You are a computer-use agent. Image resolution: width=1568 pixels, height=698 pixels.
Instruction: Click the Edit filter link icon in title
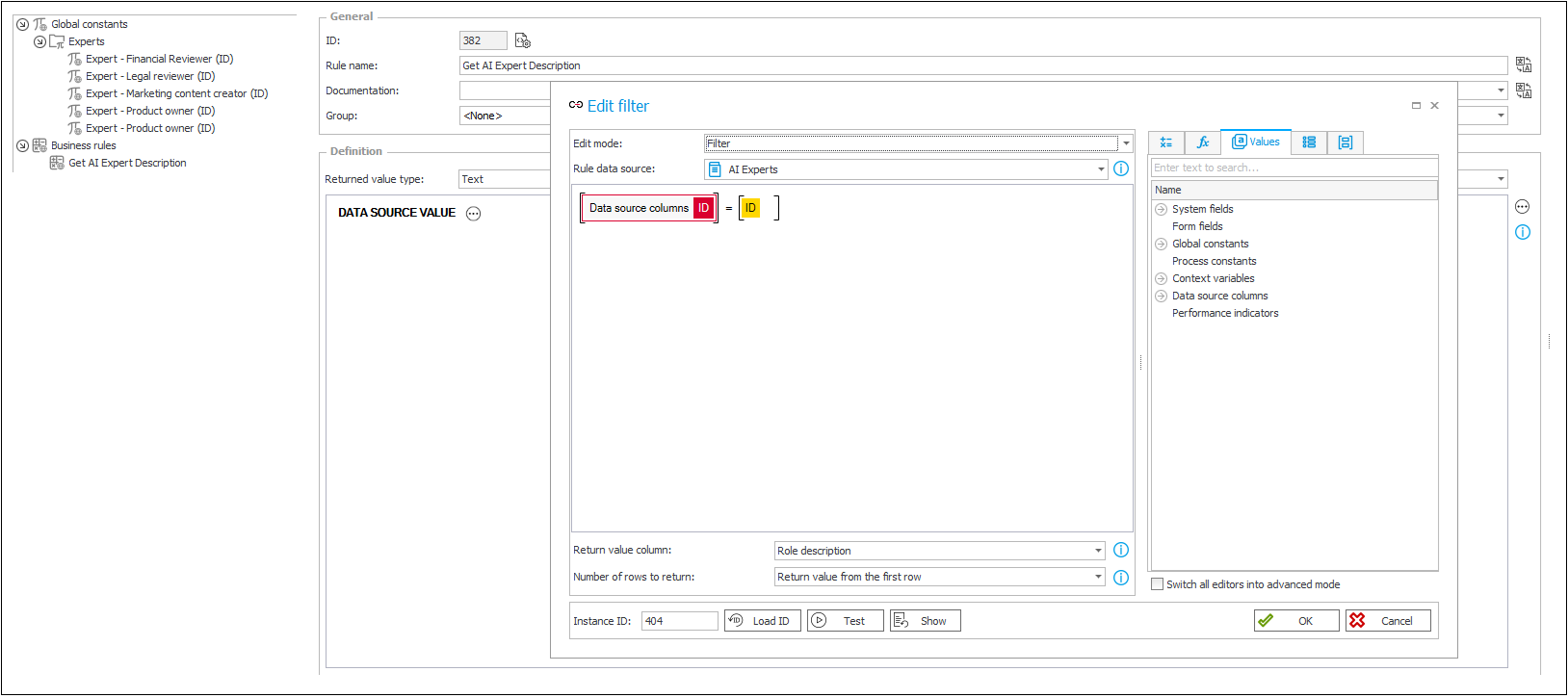coord(576,105)
